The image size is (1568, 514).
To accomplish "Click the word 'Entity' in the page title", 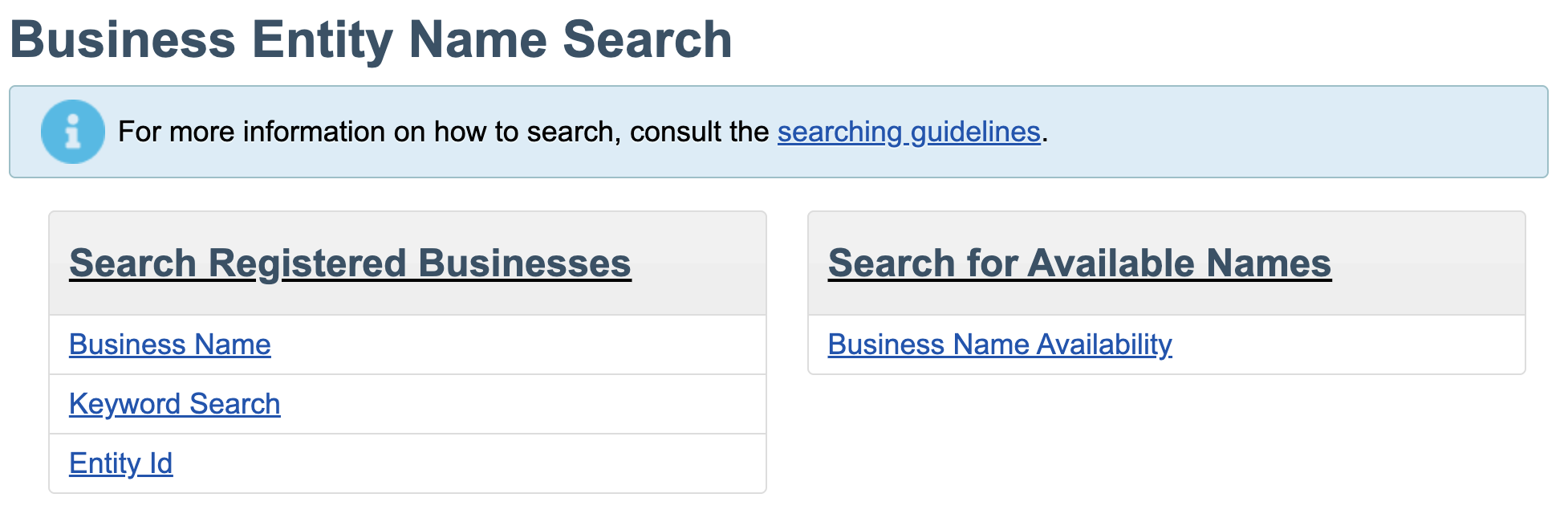I will coord(322,40).
